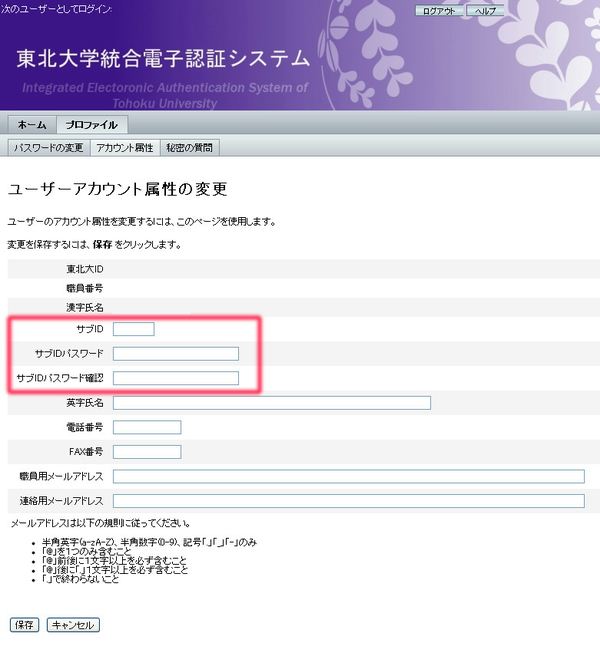
Task: Switch to the ホーム tab
Action: (x=32, y=125)
